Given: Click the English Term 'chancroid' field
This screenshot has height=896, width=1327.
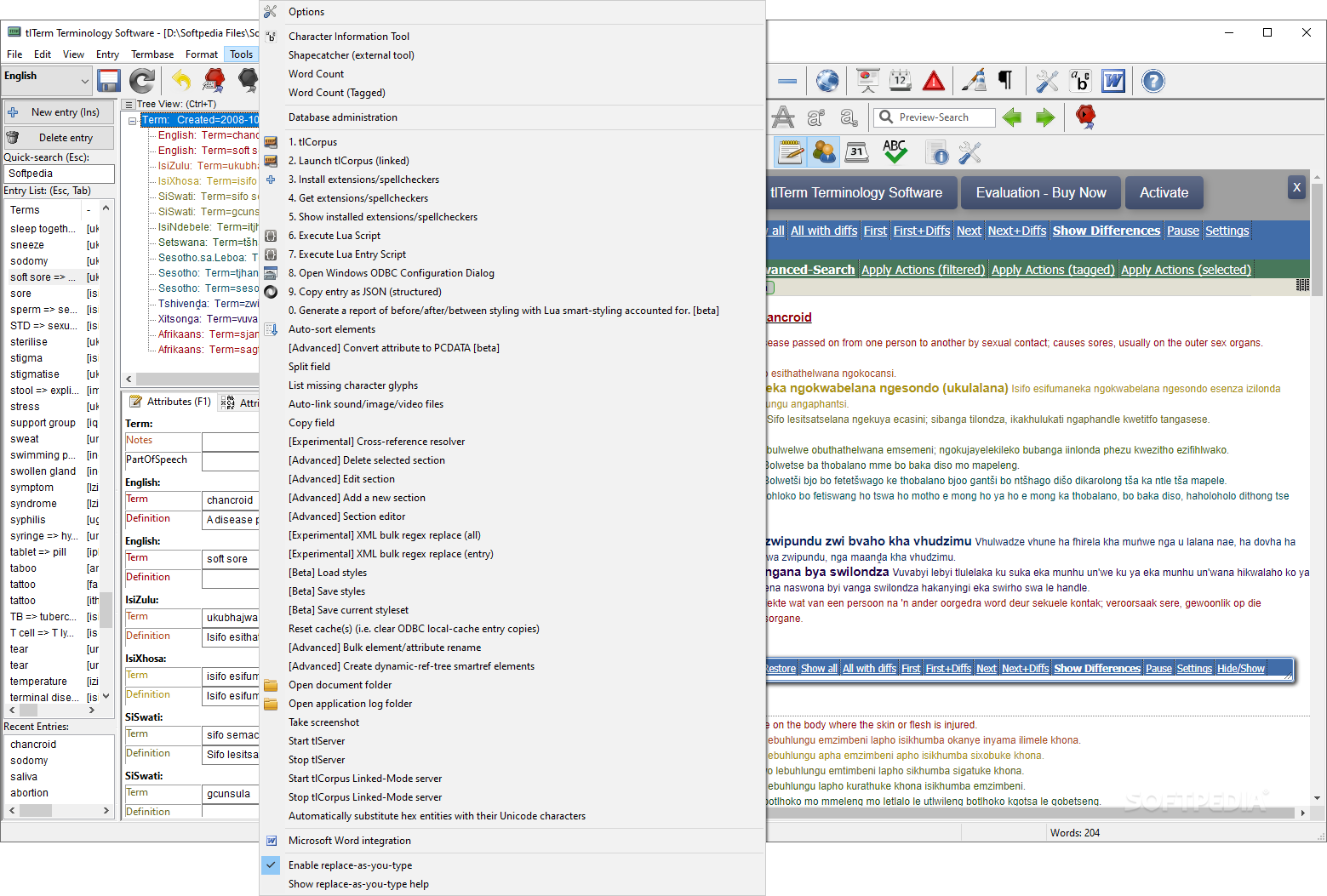Looking at the screenshot, I should click(x=231, y=500).
